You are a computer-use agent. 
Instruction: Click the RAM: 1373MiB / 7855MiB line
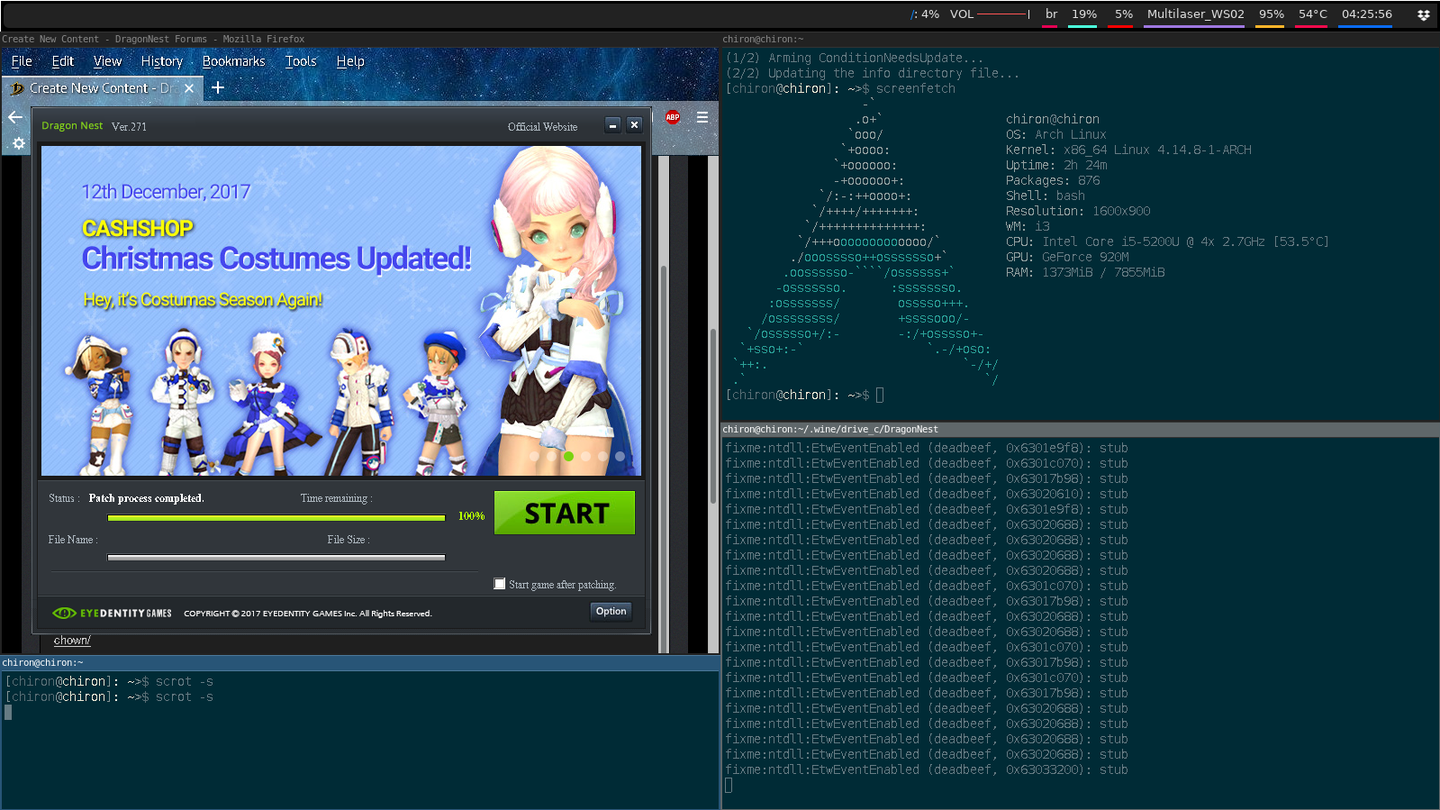[1085, 272]
